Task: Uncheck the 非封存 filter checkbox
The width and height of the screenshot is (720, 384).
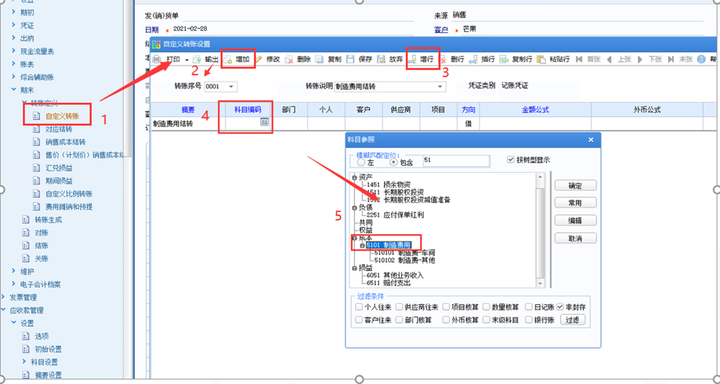Action: coord(560,307)
